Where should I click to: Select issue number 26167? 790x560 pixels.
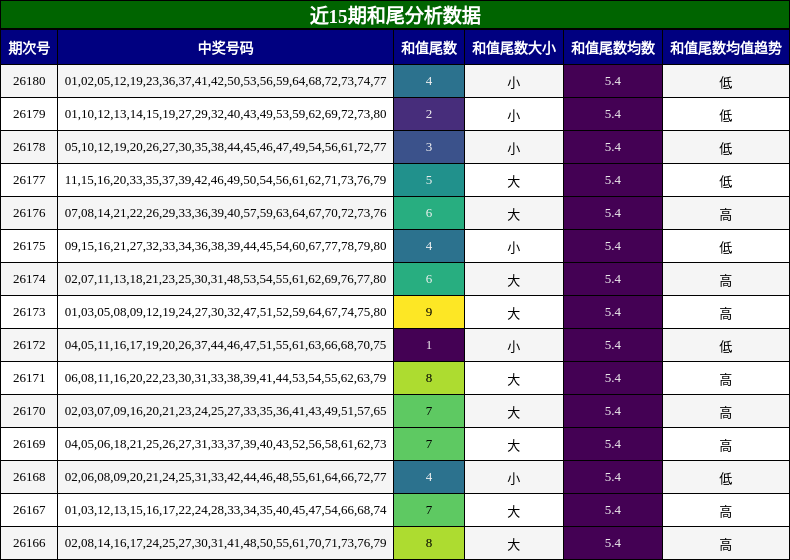[x=29, y=510]
